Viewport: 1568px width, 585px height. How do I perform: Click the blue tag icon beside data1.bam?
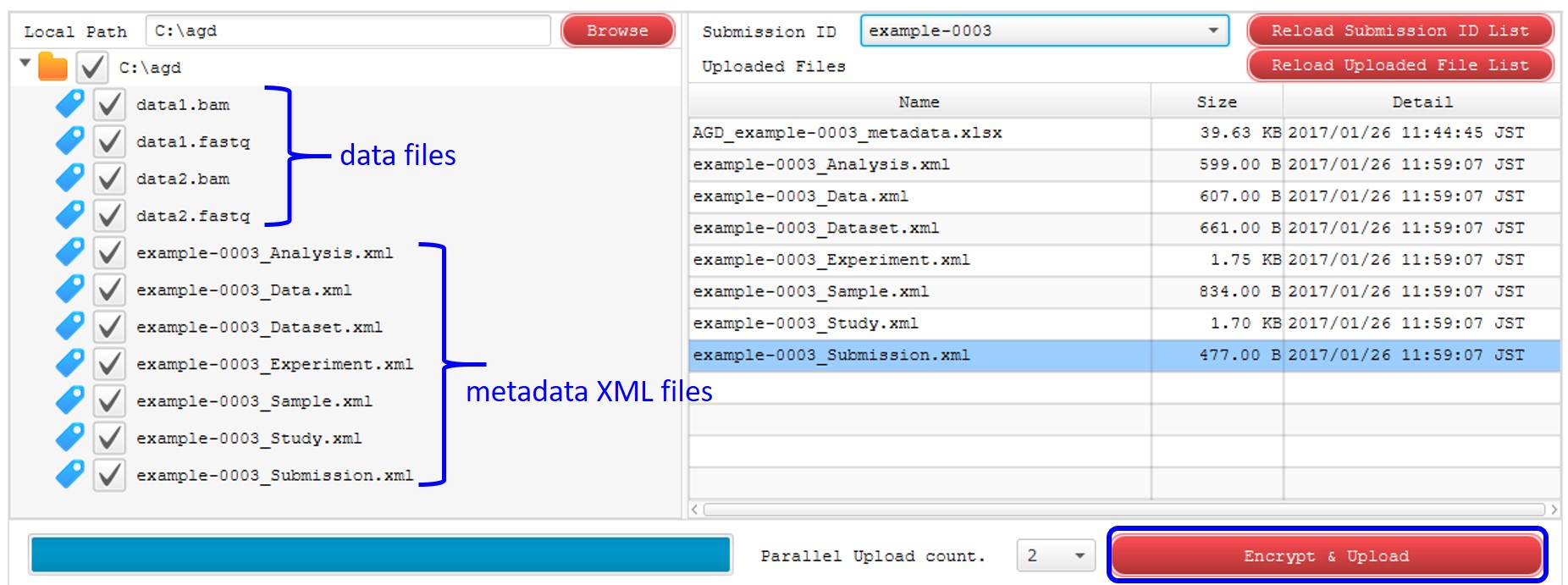pyautogui.click(x=69, y=104)
